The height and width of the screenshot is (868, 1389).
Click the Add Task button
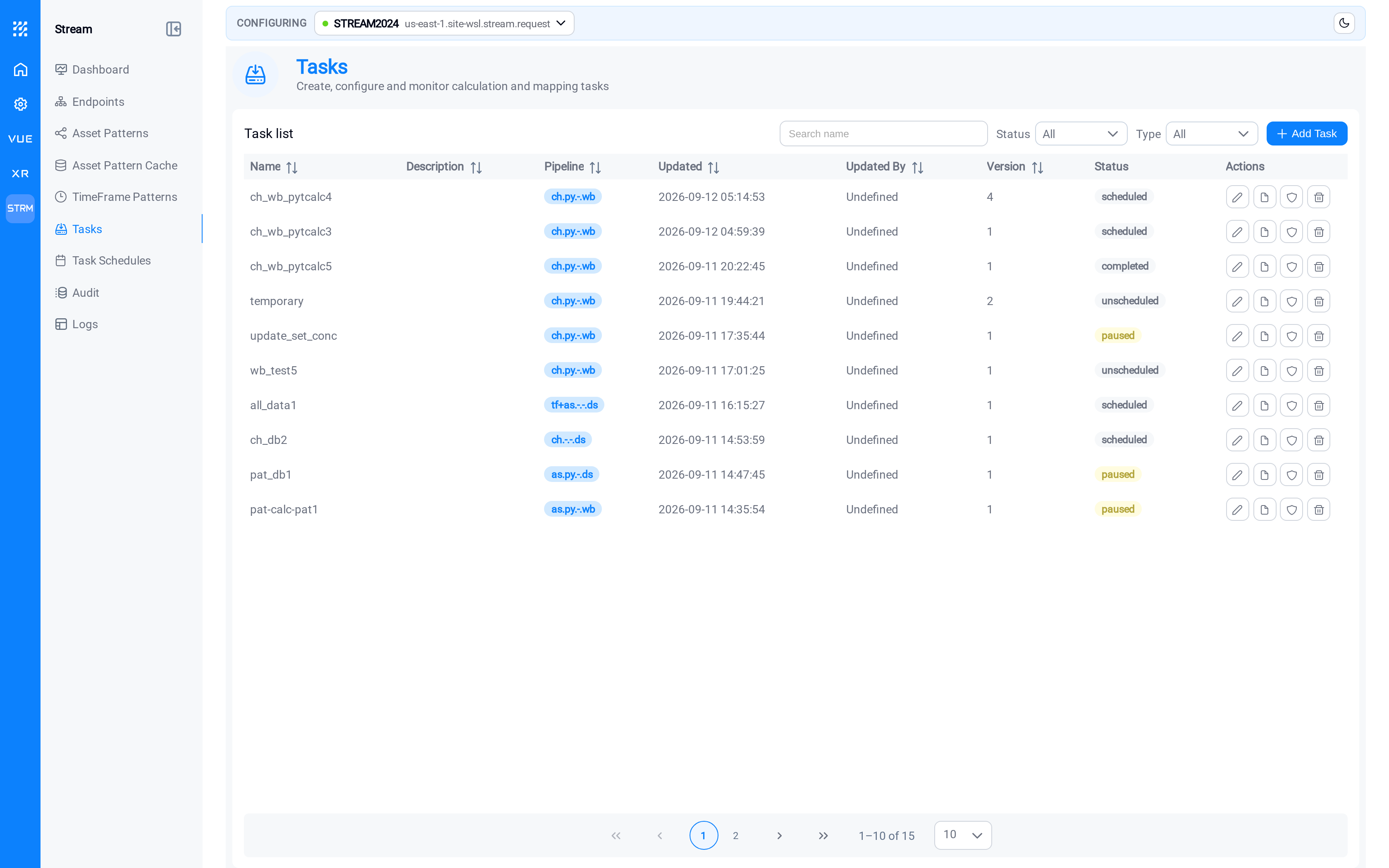tap(1306, 134)
